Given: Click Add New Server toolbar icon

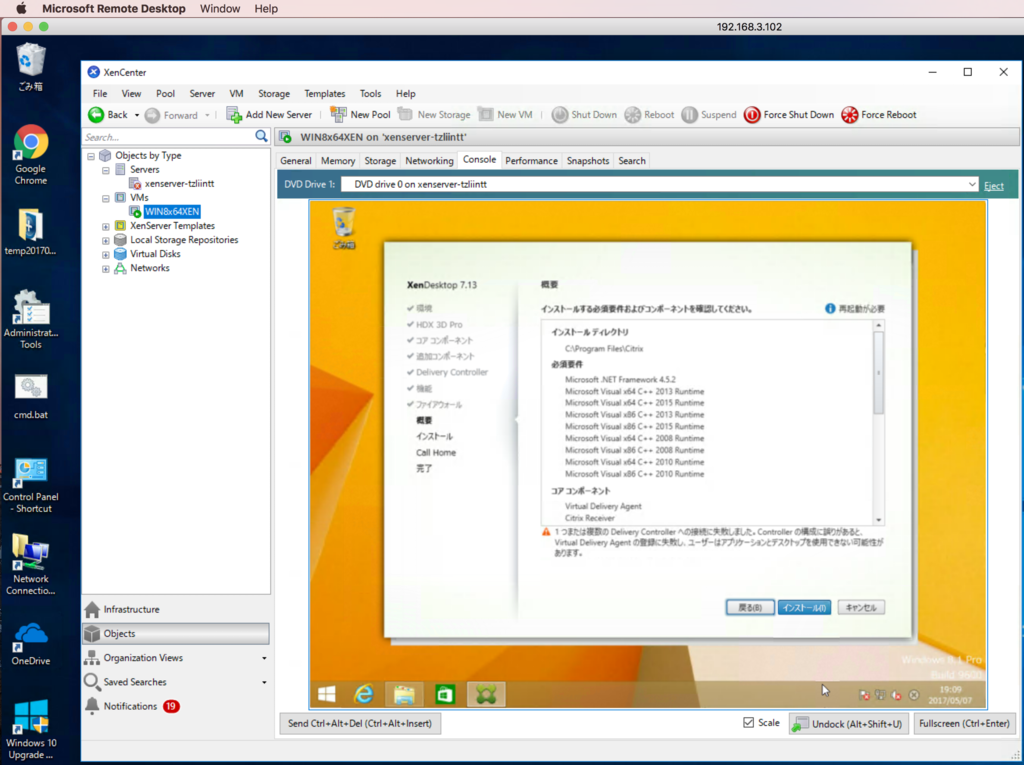Looking at the screenshot, I should tap(234, 115).
